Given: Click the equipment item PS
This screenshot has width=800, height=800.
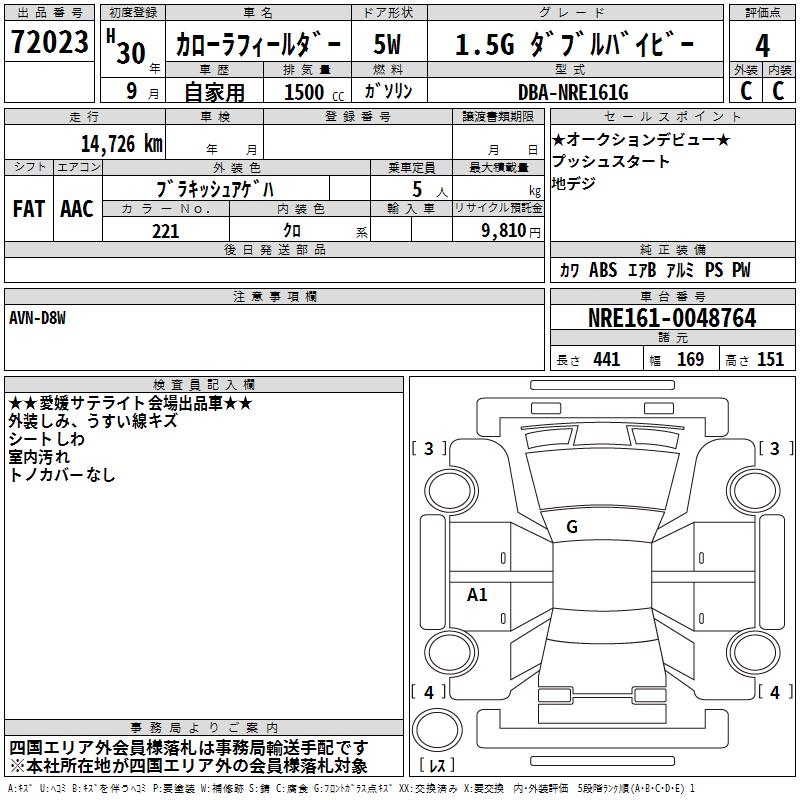Looking at the screenshot, I should tap(714, 270).
